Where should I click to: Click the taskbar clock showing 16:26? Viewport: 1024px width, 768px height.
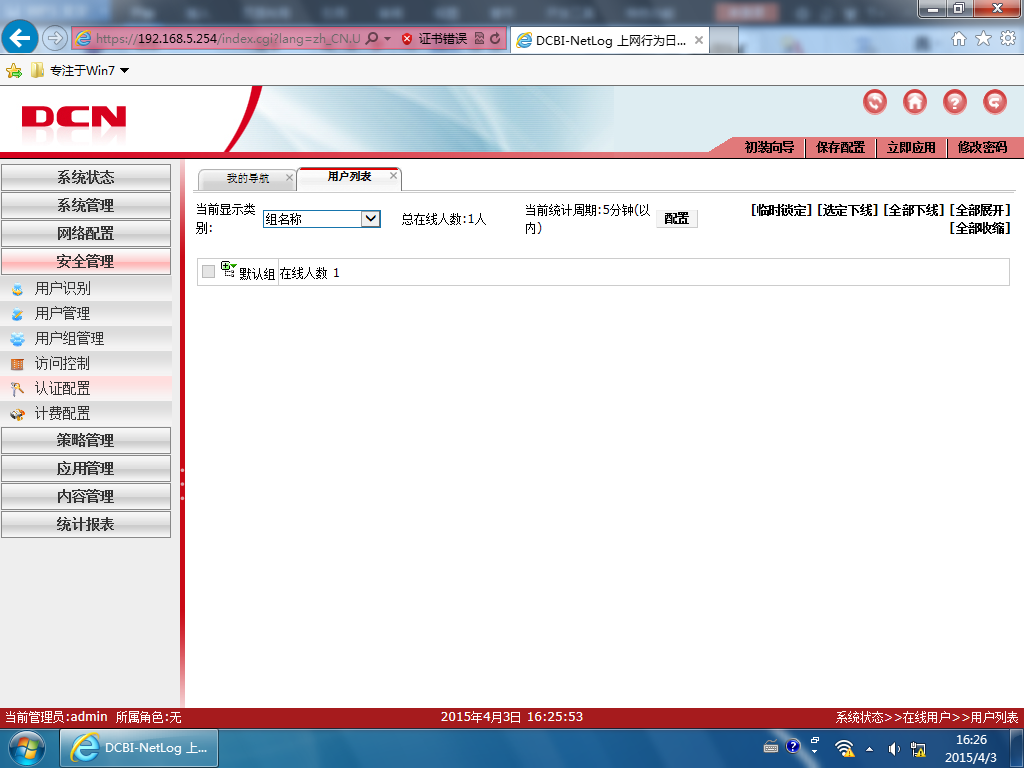(970, 748)
